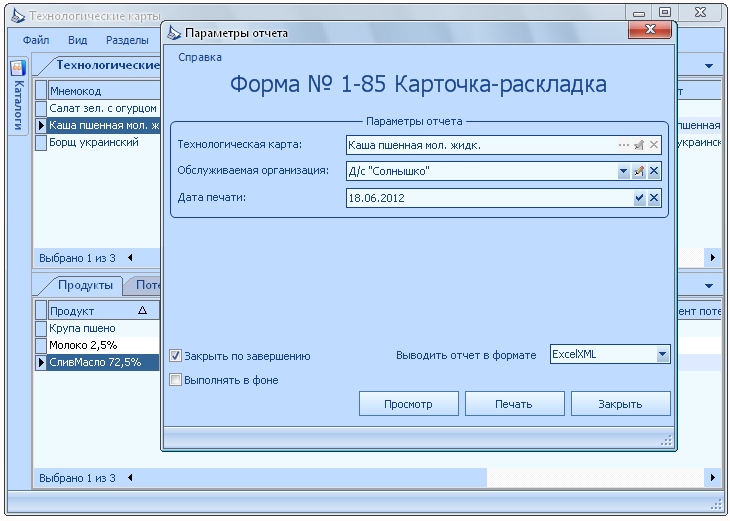Viewport: 730px width, 521px height.
Task: Click the Печать button
Action: click(x=514, y=404)
